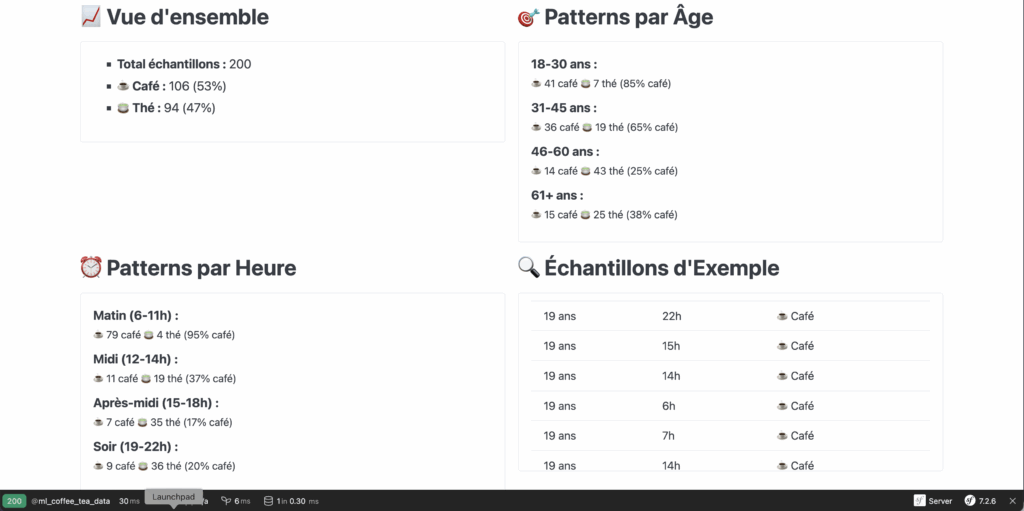Click Café in the 22h row

click(795, 316)
